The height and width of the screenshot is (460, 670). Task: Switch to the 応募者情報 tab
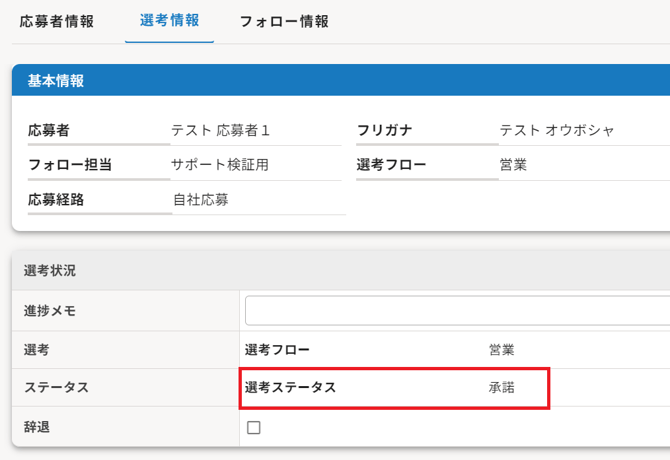point(56,21)
